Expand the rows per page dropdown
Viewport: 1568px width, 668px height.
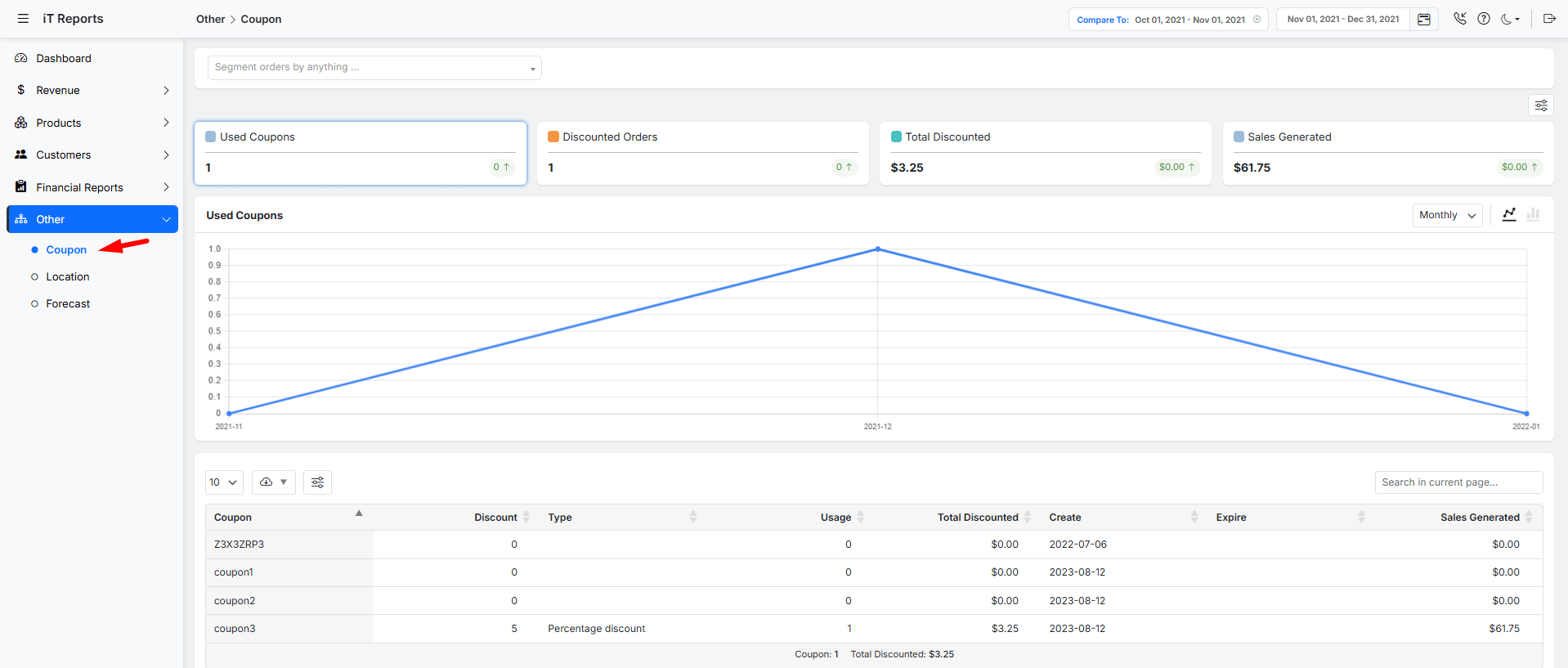pos(223,482)
